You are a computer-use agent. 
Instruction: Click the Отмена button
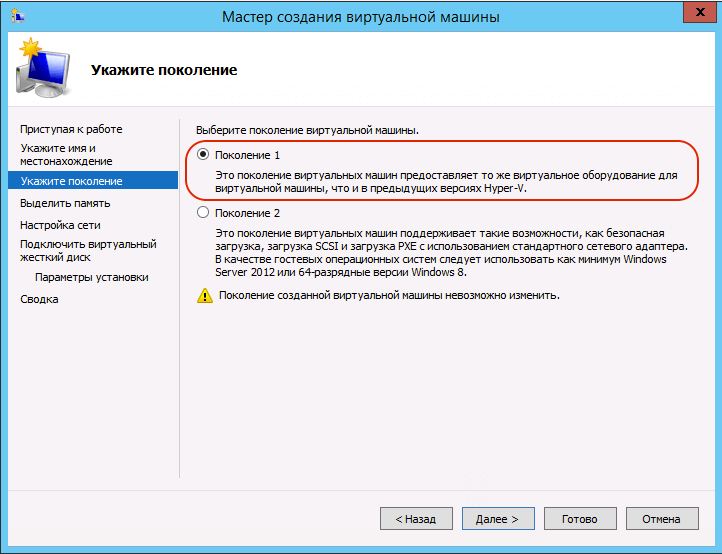click(661, 519)
